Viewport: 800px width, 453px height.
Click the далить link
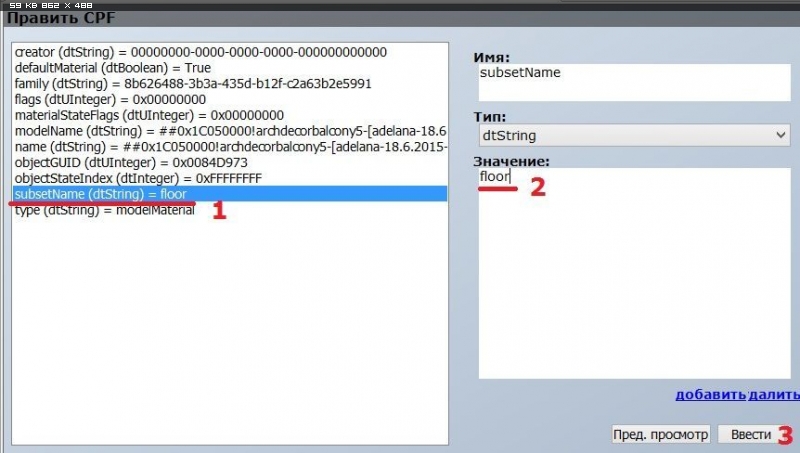774,395
